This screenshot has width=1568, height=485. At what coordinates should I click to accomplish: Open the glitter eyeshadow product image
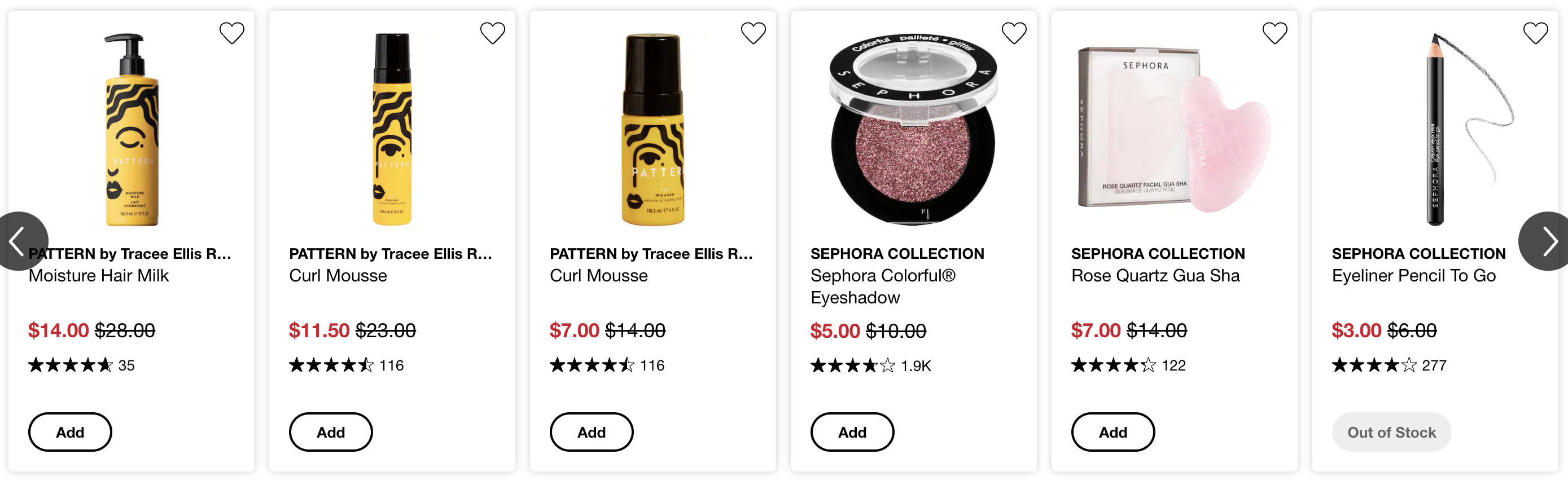click(913, 130)
